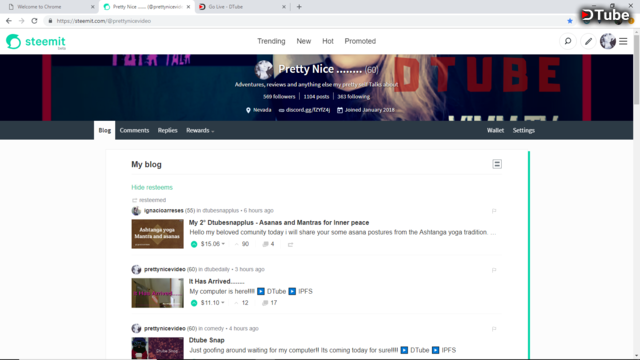Open the Wallet tab
The height and width of the screenshot is (360, 640).
(495, 130)
